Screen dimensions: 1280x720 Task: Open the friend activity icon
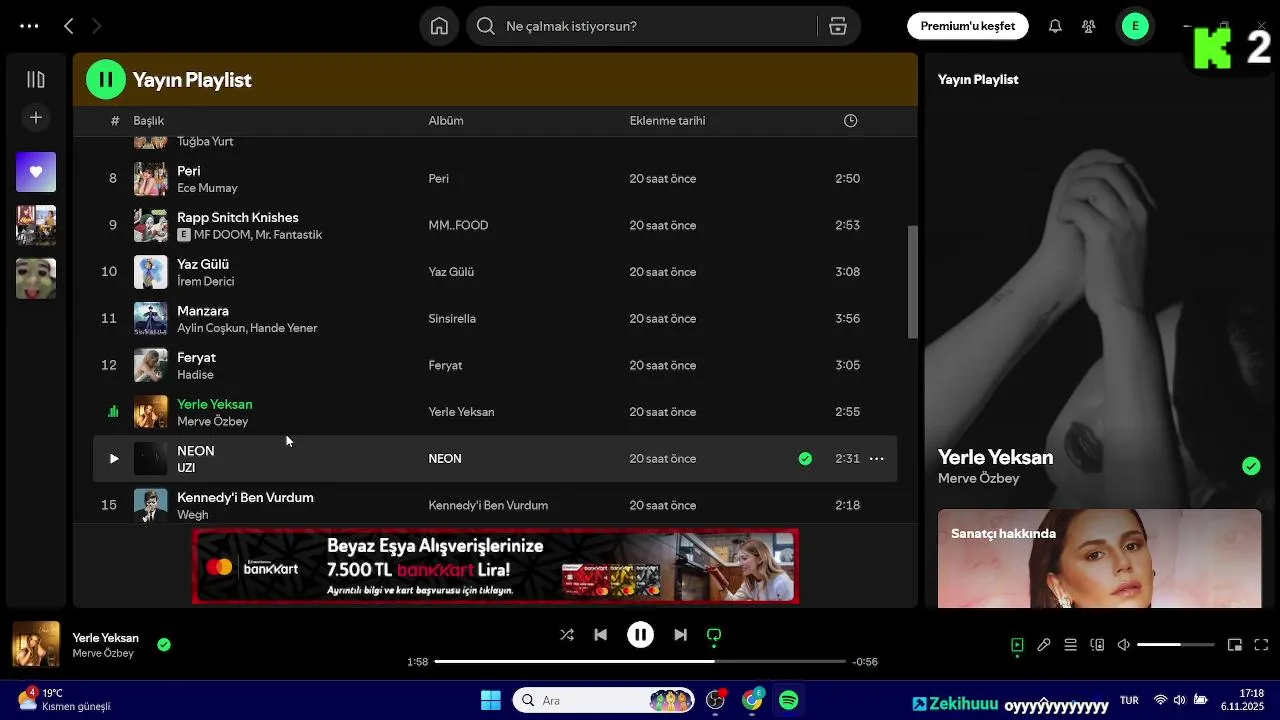tap(1089, 26)
